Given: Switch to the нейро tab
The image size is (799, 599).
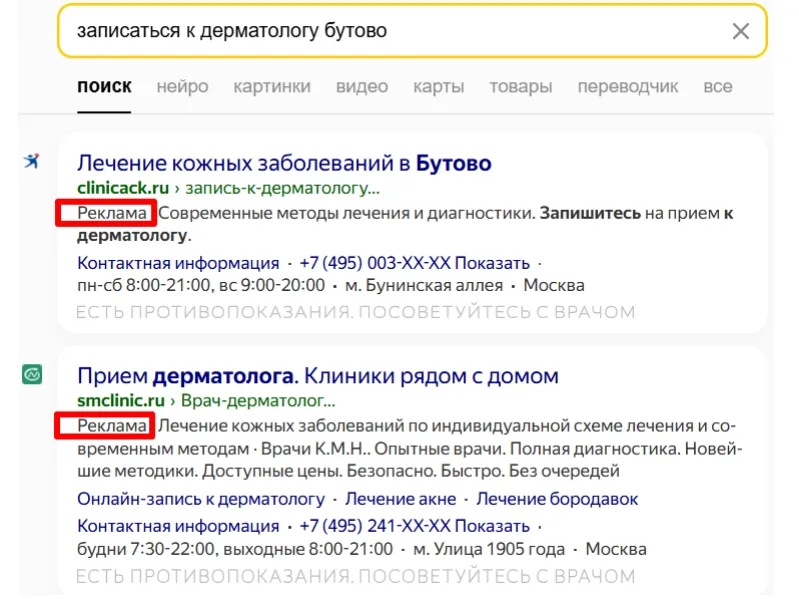Looking at the screenshot, I should [182, 87].
